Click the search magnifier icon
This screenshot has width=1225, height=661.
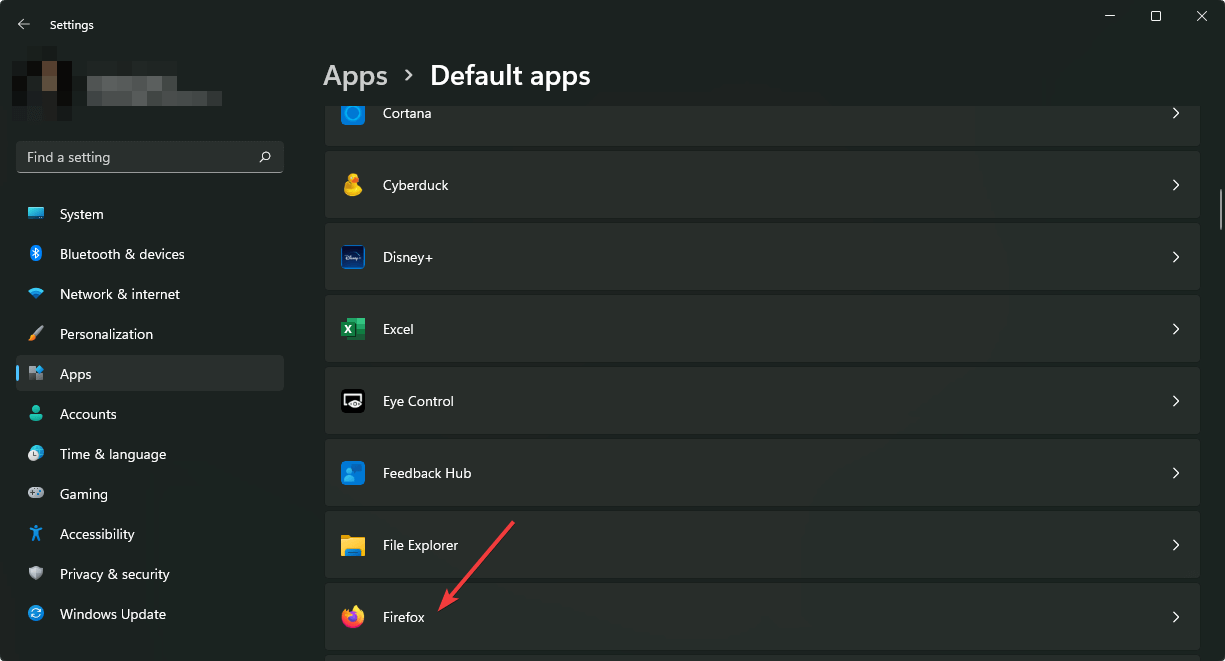(x=265, y=157)
